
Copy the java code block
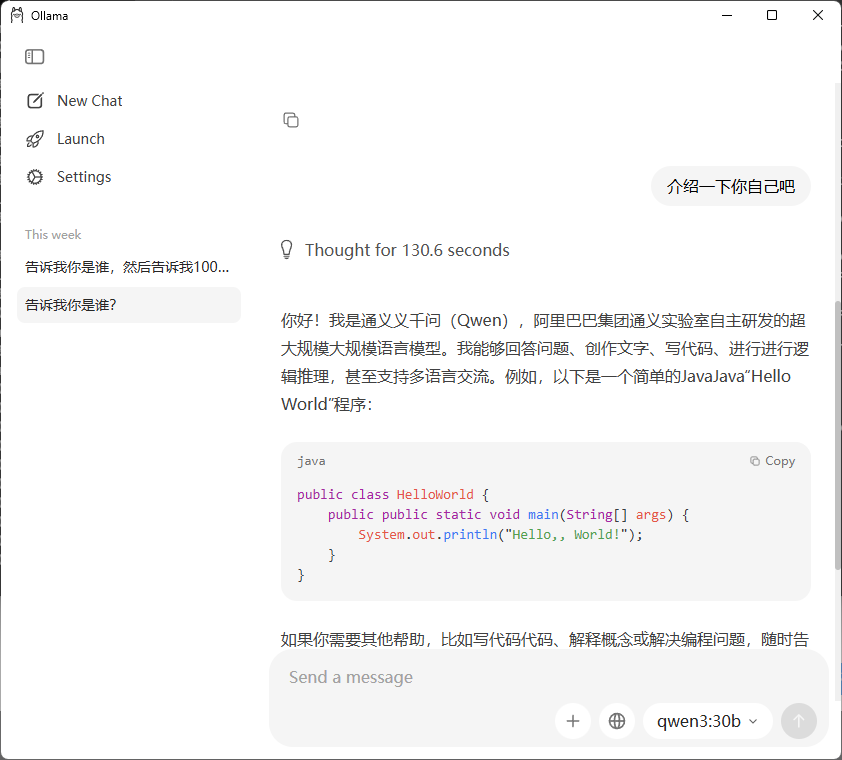coord(772,461)
